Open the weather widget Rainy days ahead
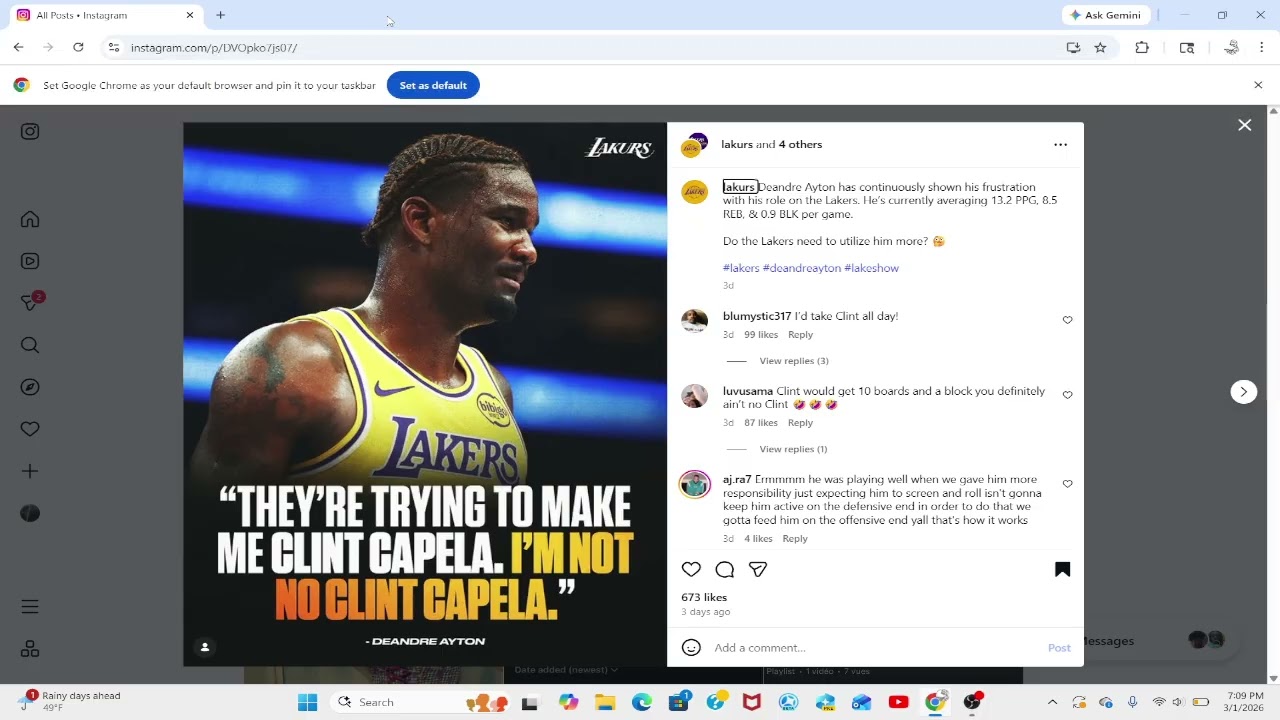 [70, 701]
